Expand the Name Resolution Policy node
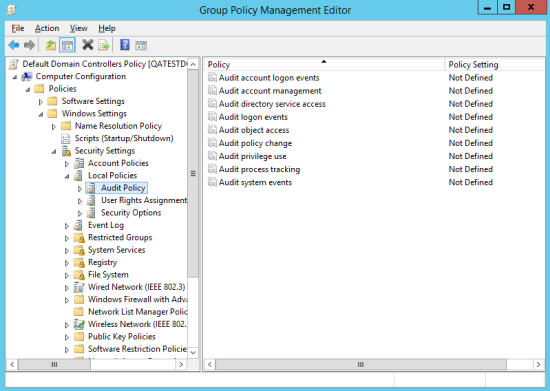The image size is (550, 391). (54, 127)
